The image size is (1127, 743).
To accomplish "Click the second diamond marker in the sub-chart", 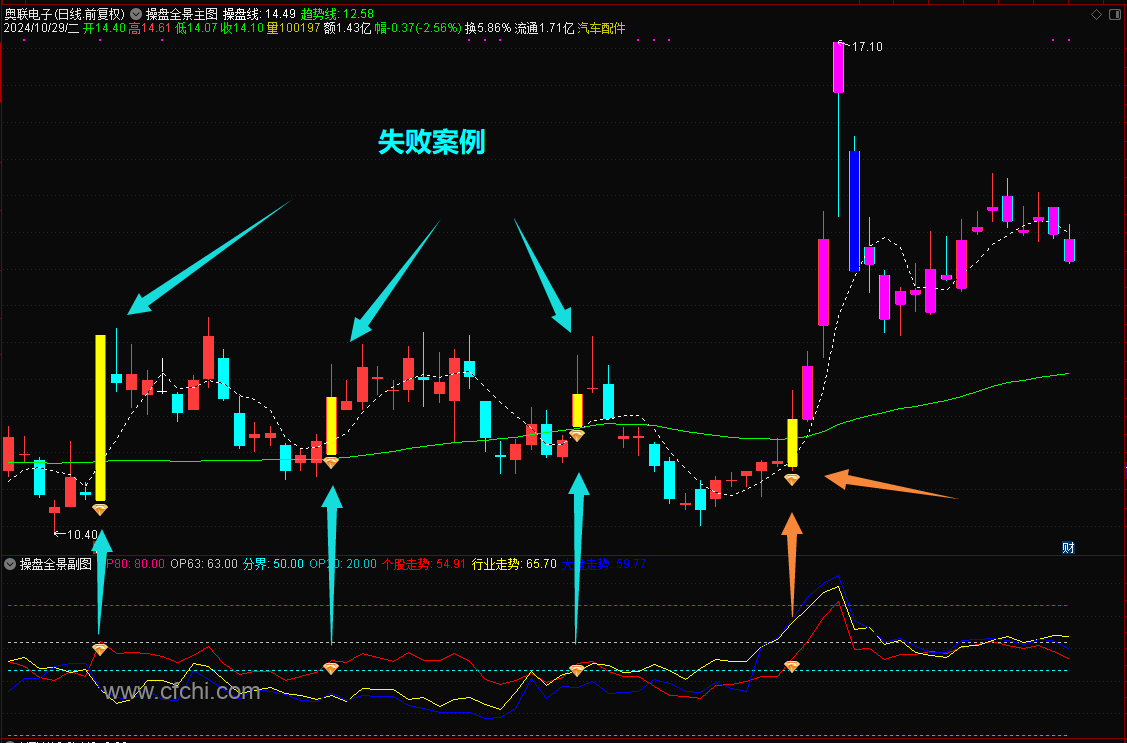I will [331, 668].
